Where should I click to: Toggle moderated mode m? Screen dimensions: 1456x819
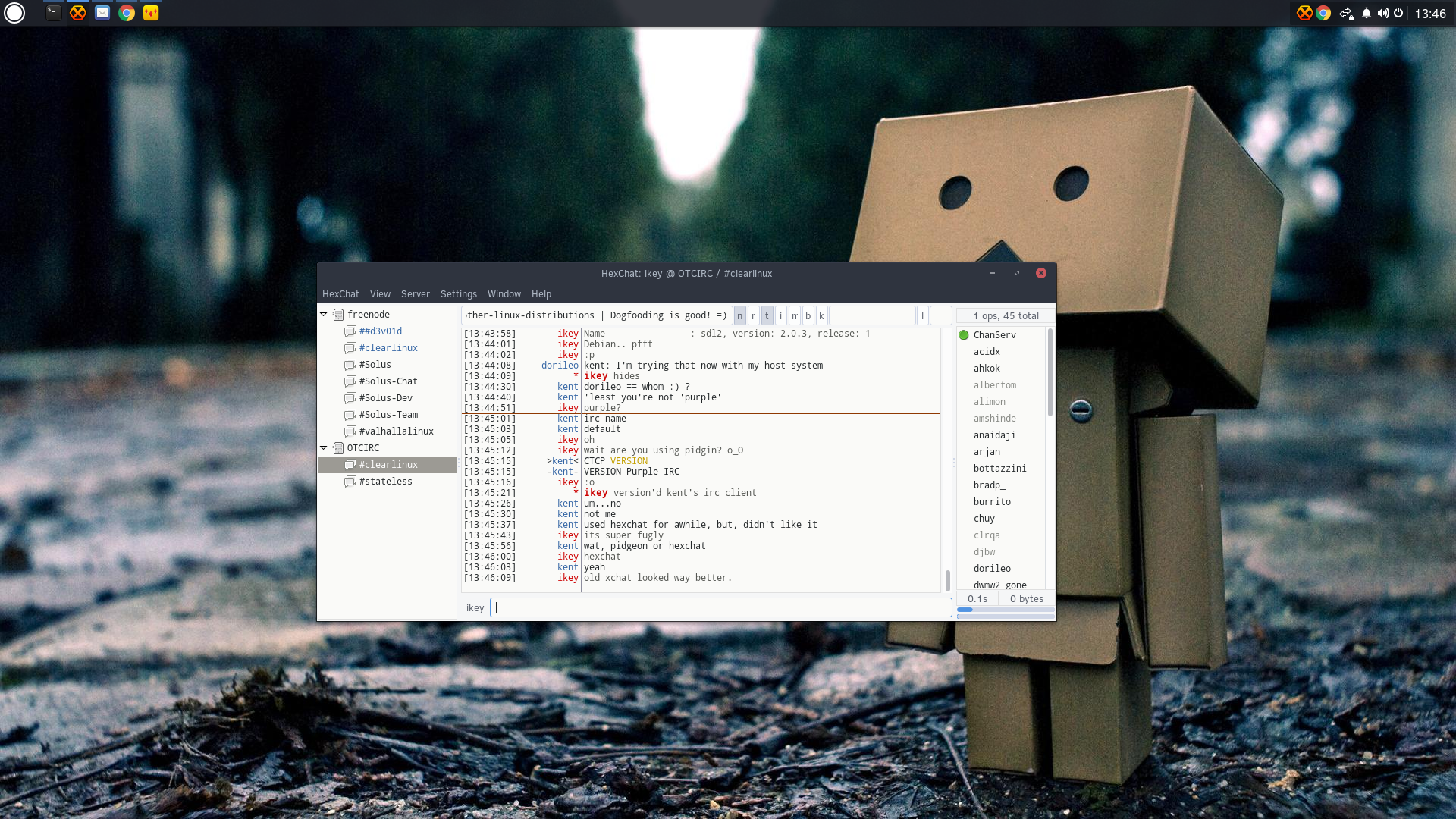[x=795, y=315]
